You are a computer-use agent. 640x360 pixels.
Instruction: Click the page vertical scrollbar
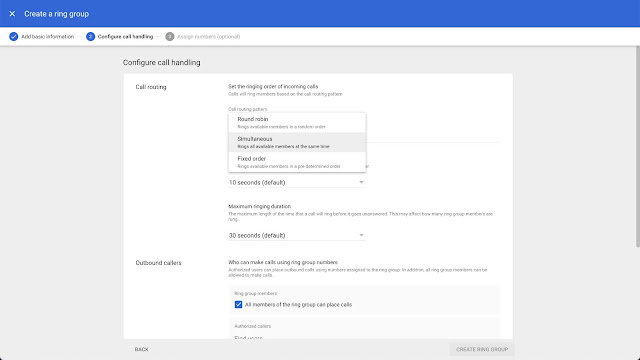[638, 147]
